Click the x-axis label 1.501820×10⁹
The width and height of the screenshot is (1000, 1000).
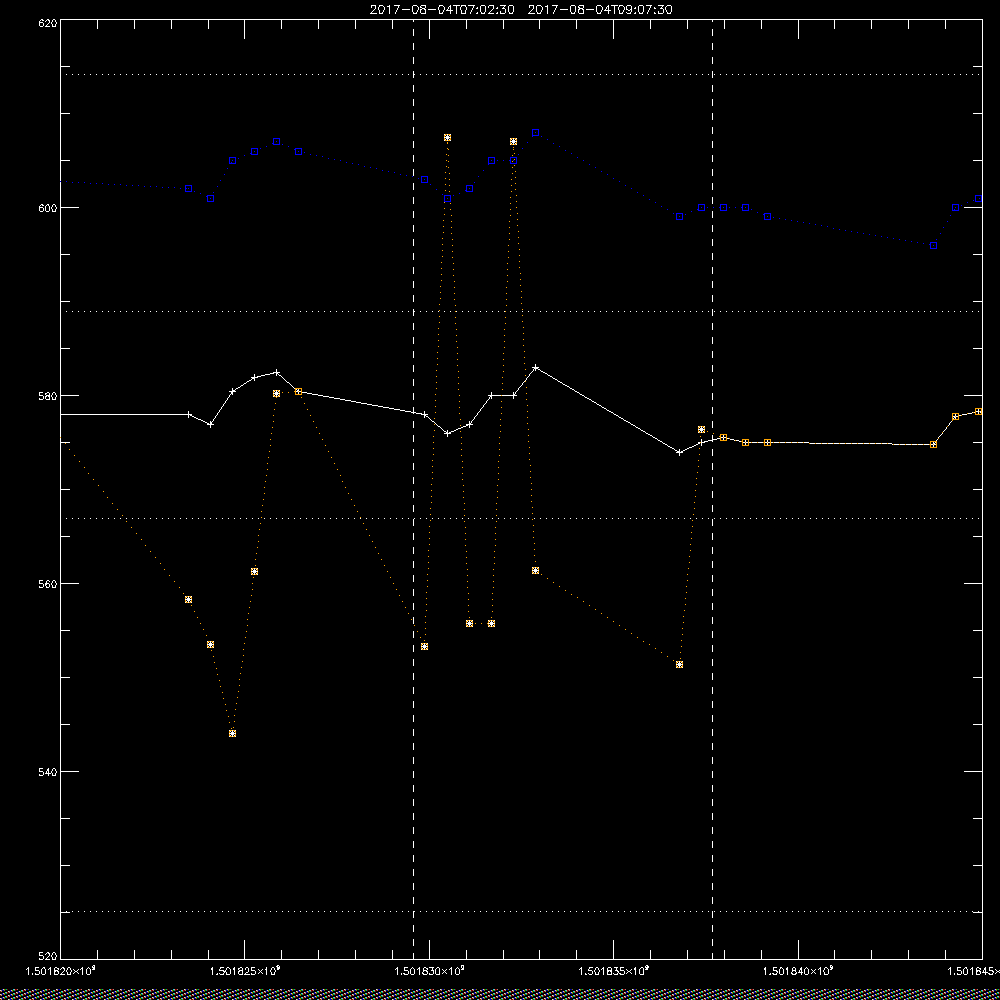tap(60, 971)
